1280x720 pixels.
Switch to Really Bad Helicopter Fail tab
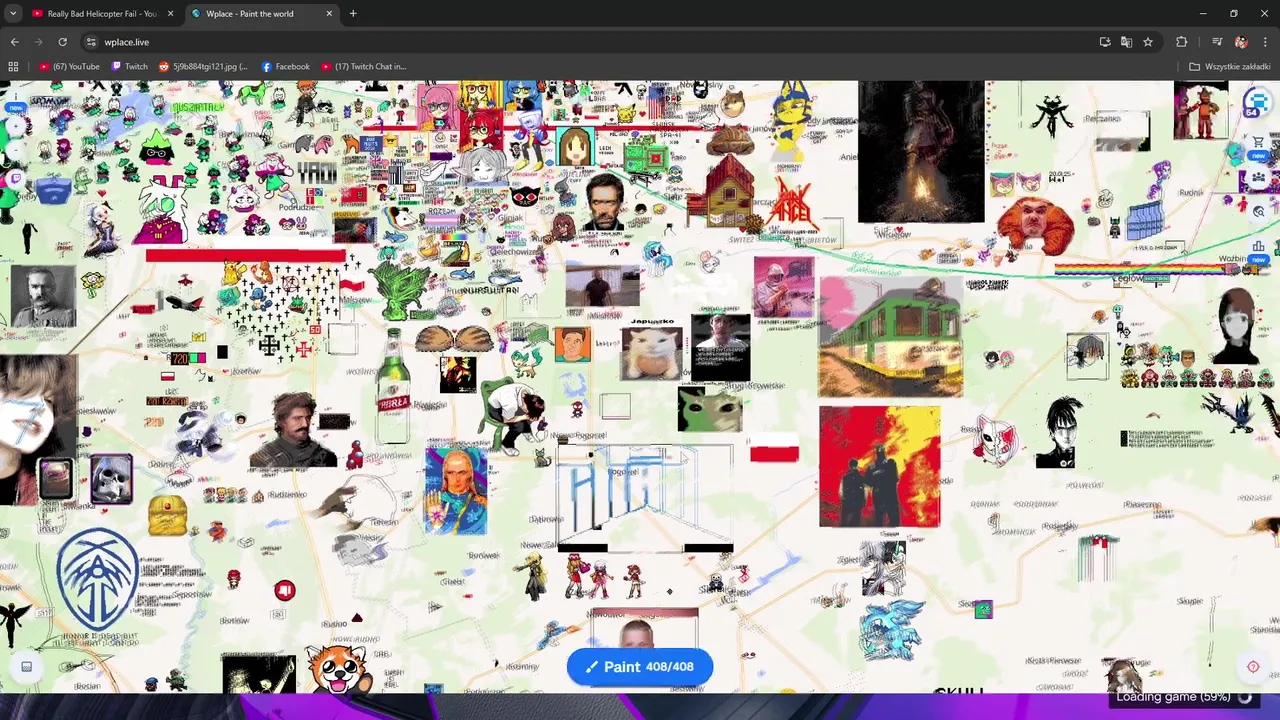(103, 14)
